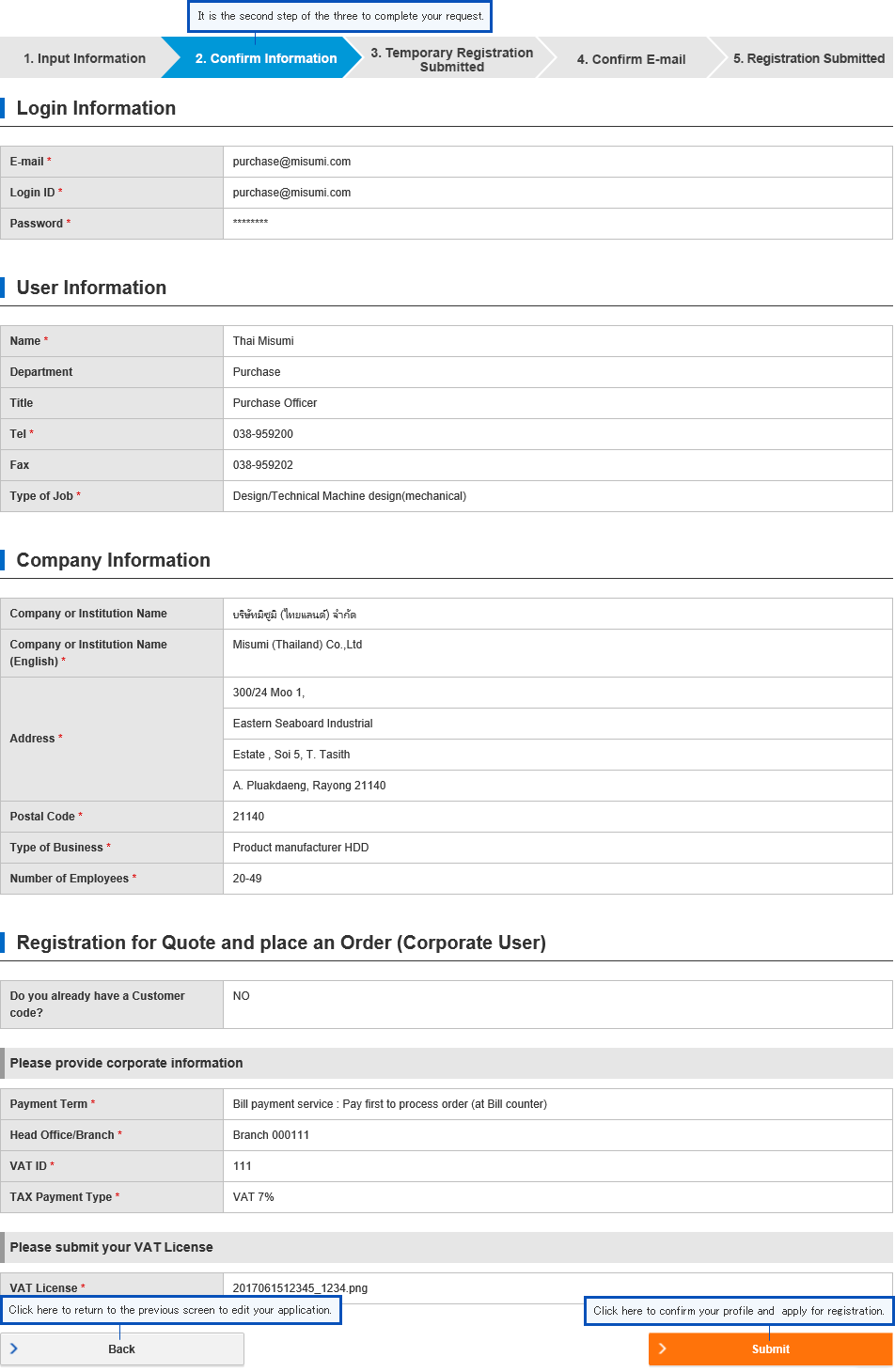Click the 'Company Information' heading
The height and width of the screenshot is (1372, 895).
[113, 560]
